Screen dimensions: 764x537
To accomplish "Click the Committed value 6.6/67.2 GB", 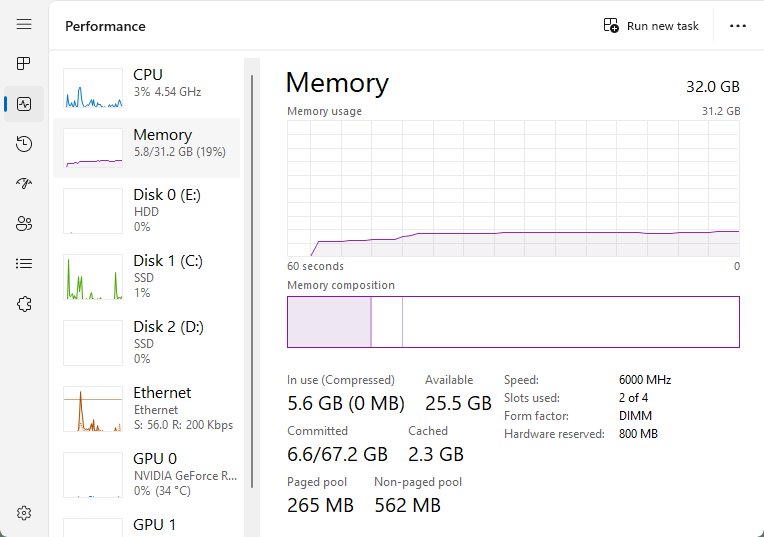I will (337, 454).
